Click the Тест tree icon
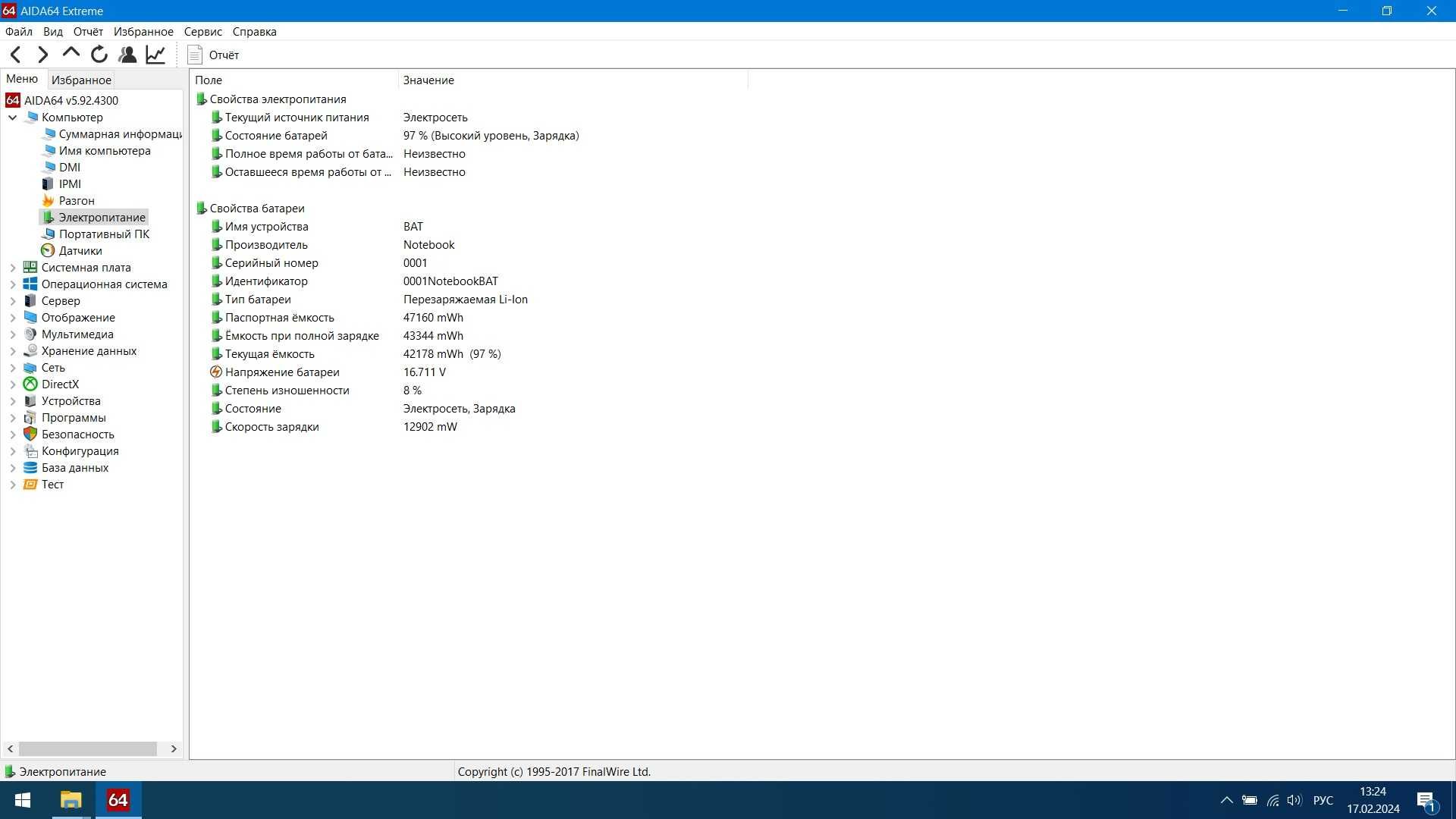This screenshot has width=1456, height=819. pyautogui.click(x=30, y=485)
